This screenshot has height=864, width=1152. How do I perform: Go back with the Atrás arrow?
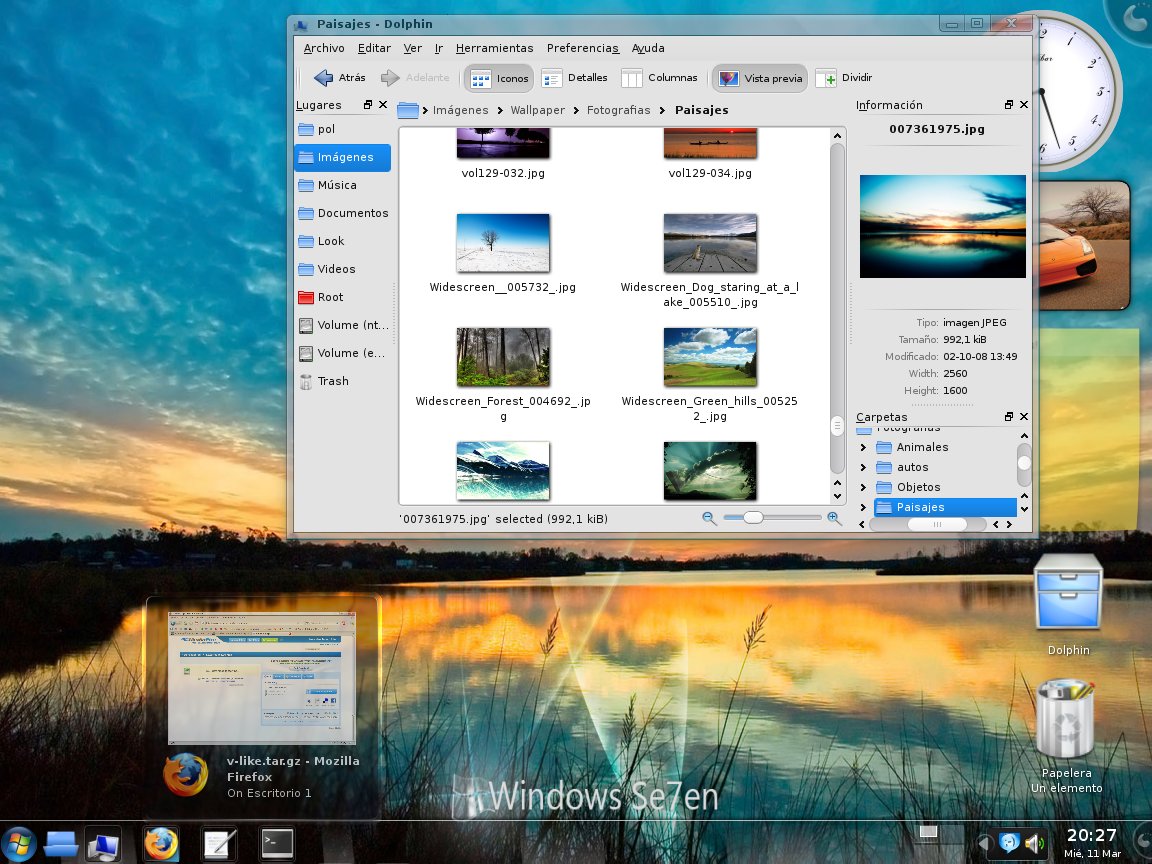pyautogui.click(x=339, y=77)
